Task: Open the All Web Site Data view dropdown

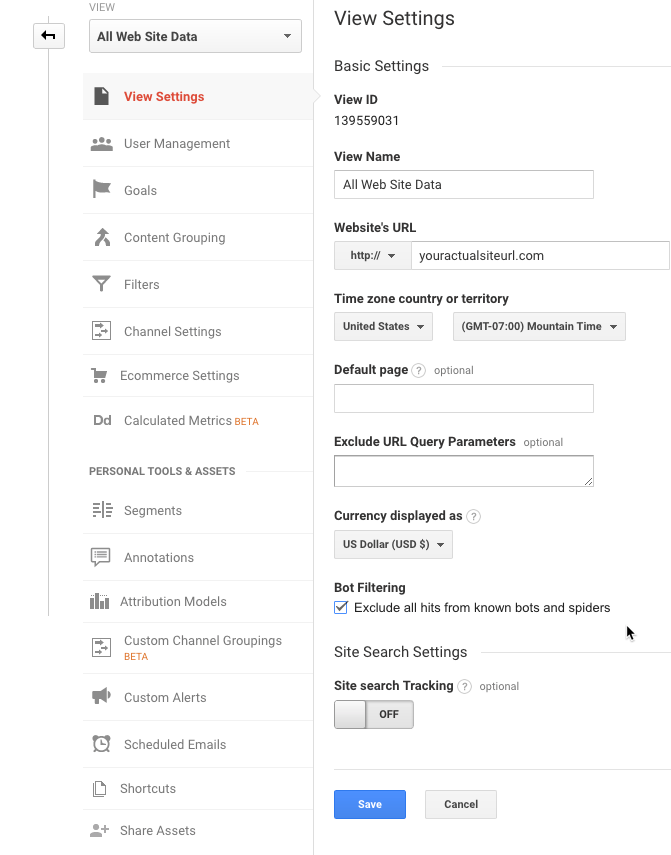Action: pyautogui.click(x=195, y=37)
